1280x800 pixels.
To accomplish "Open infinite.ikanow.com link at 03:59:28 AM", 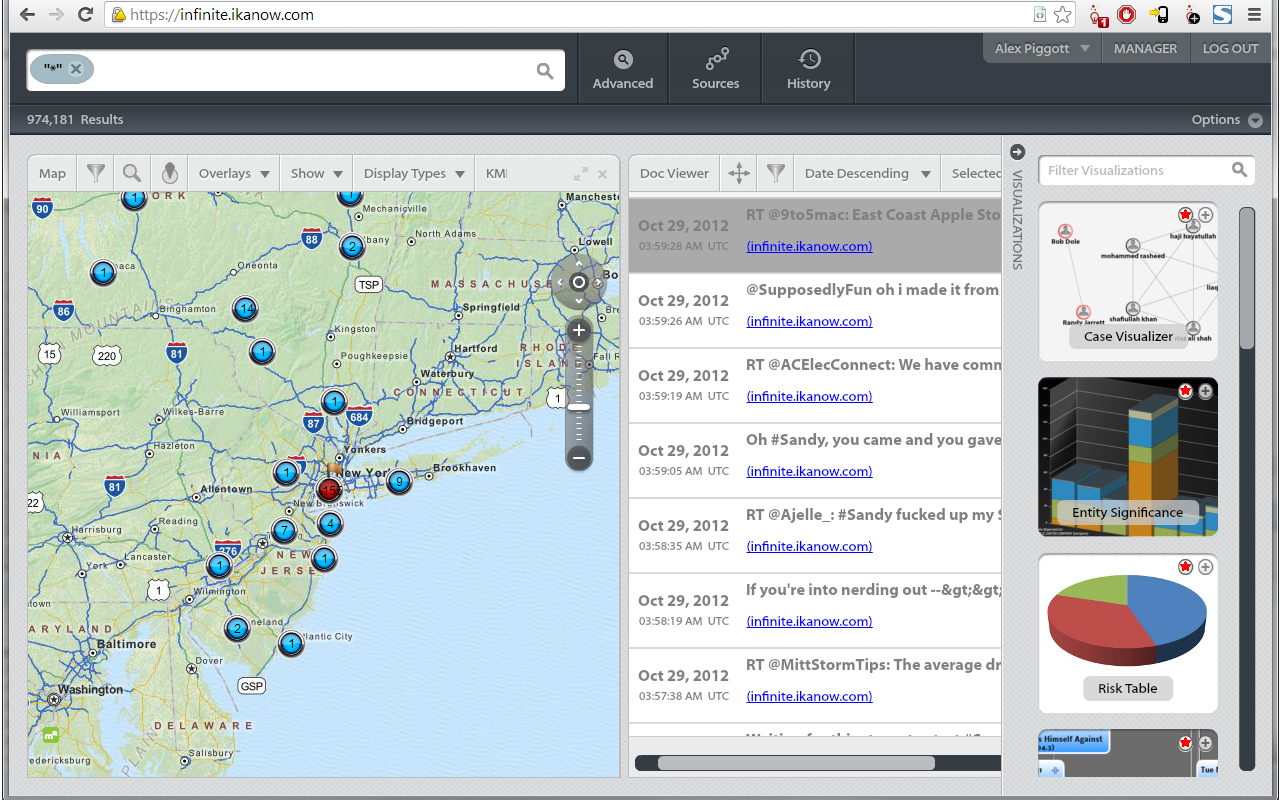I will click(809, 246).
